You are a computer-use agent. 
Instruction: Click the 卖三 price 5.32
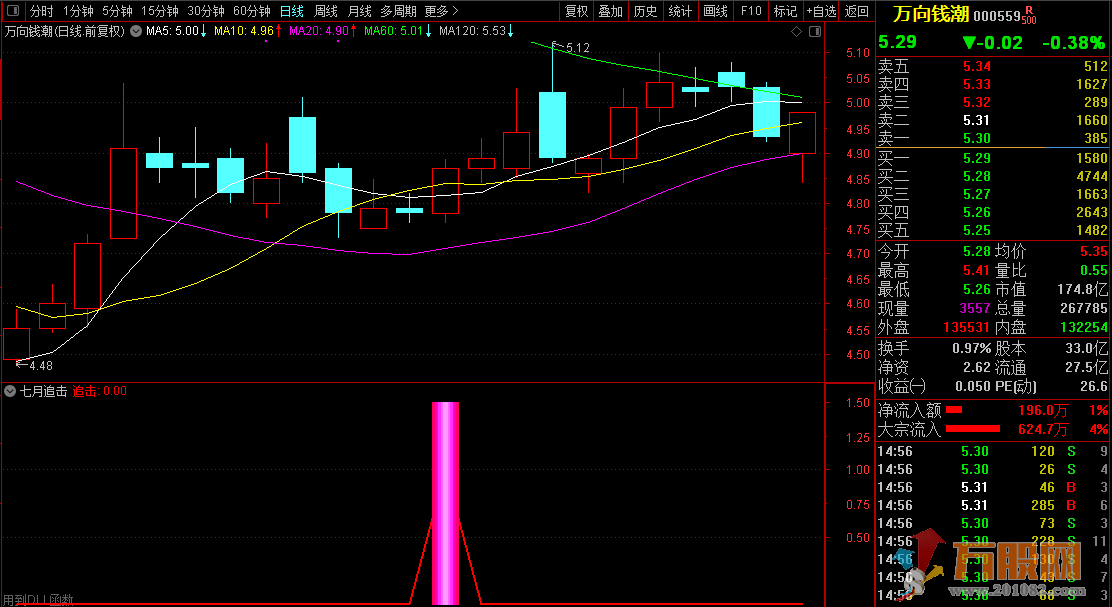(977, 102)
